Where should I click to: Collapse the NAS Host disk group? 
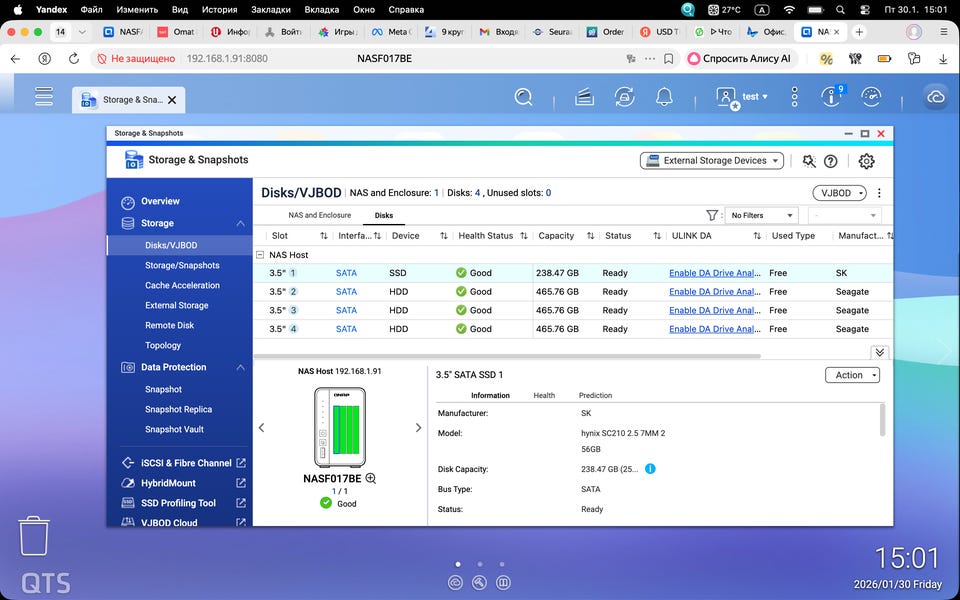point(260,255)
